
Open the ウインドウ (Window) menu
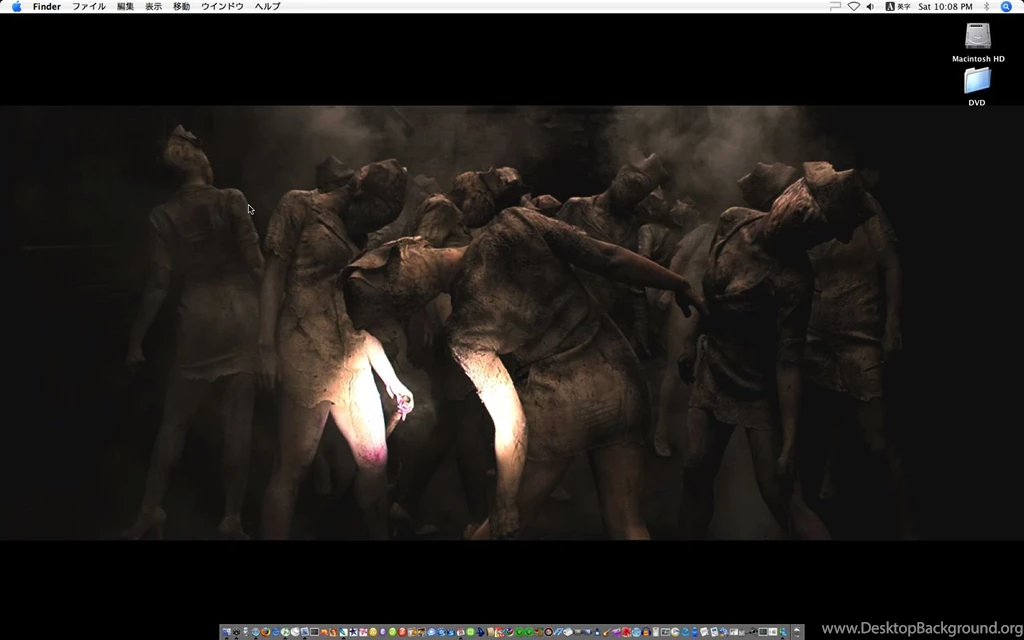click(x=222, y=6)
